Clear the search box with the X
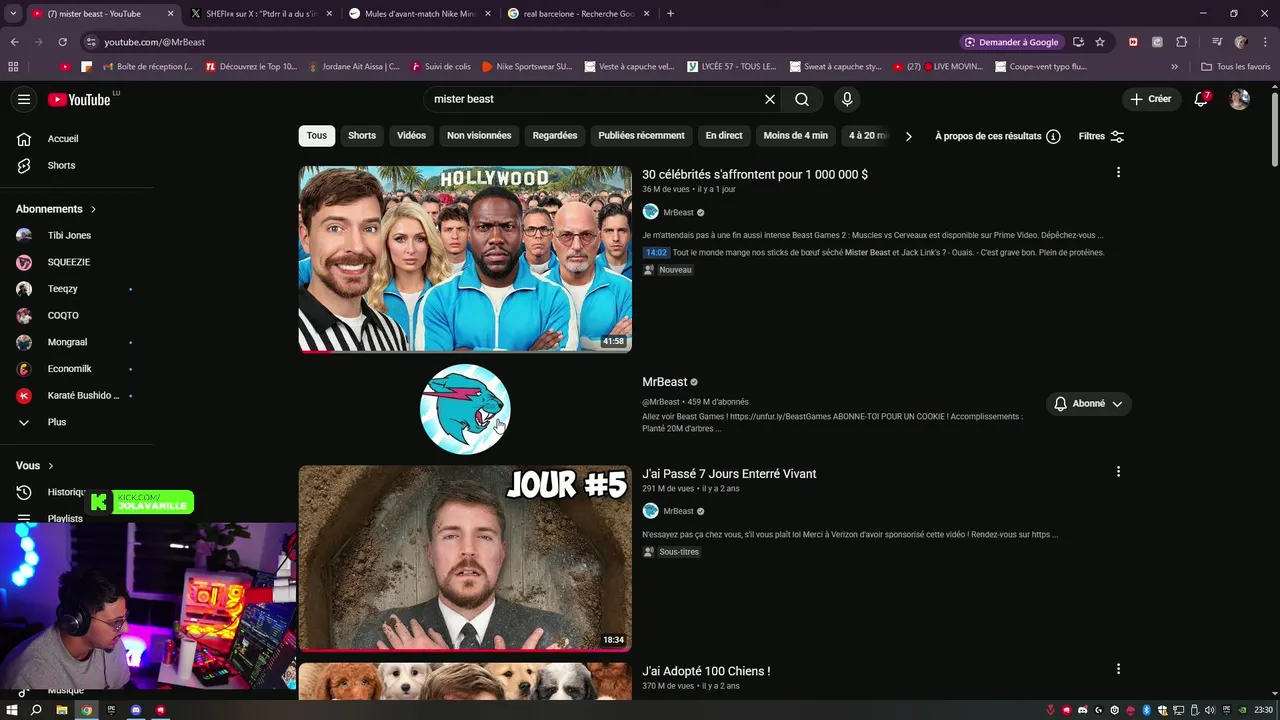The height and width of the screenshot is (720, 1280). pyautogui.click(x=770, y=99)
